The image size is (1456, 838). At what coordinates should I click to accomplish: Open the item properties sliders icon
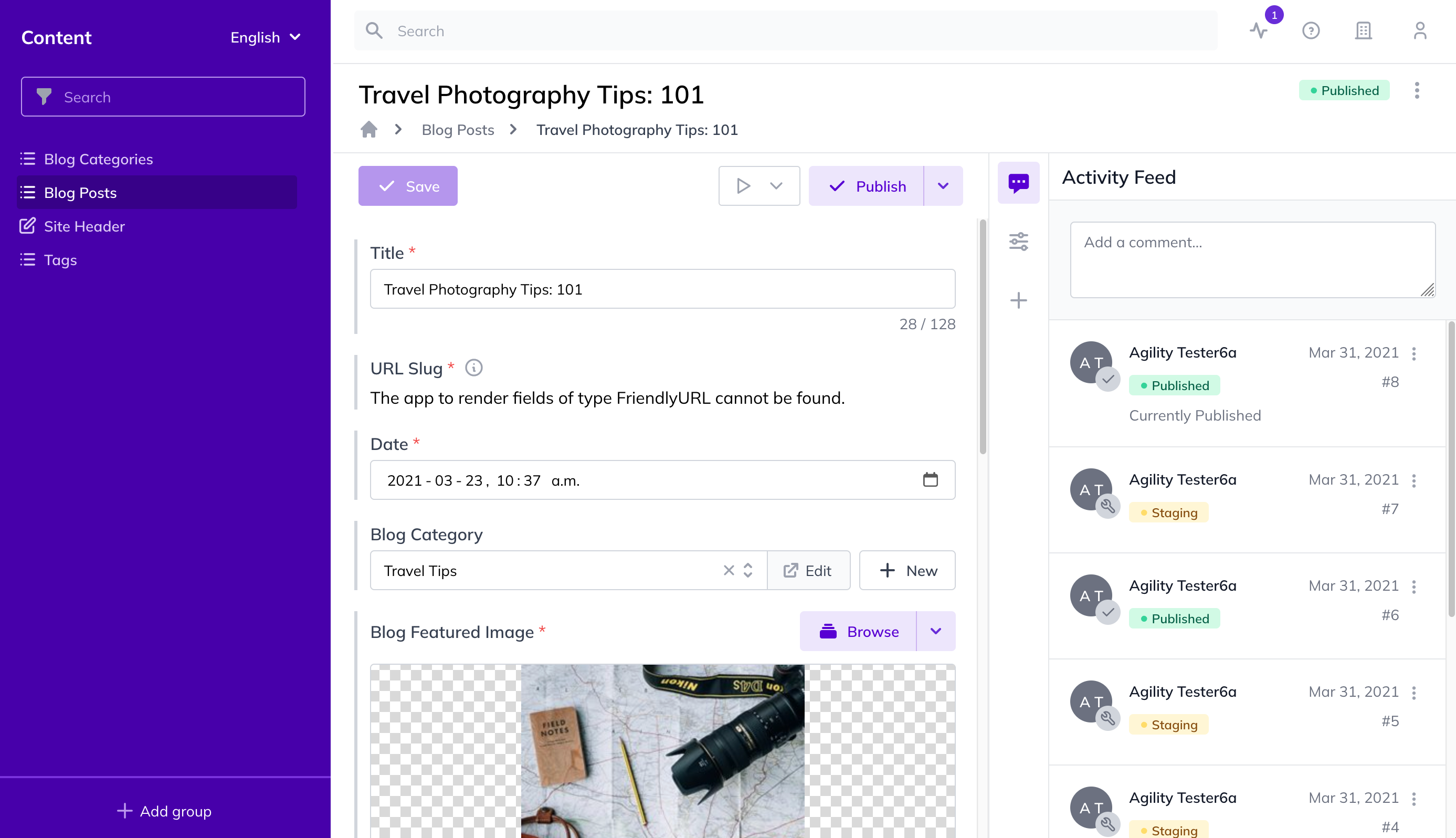tap(1018, 242)
